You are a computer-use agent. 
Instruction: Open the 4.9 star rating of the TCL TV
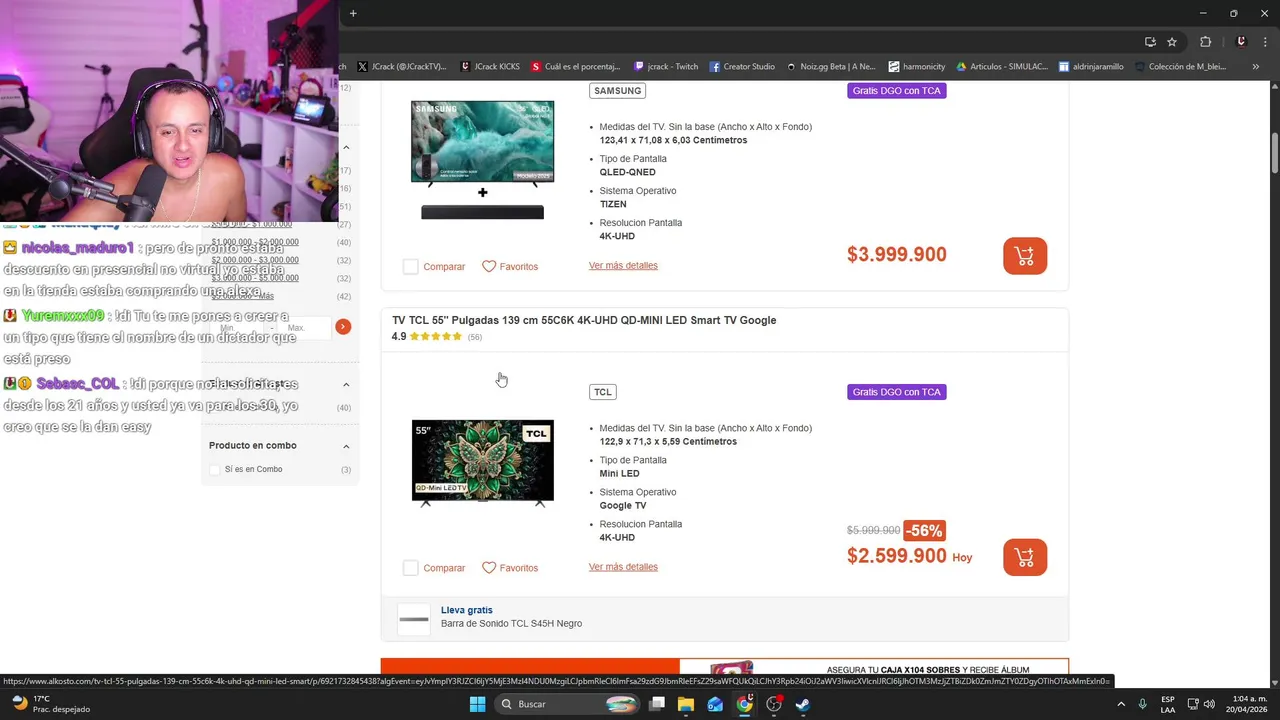437,337
